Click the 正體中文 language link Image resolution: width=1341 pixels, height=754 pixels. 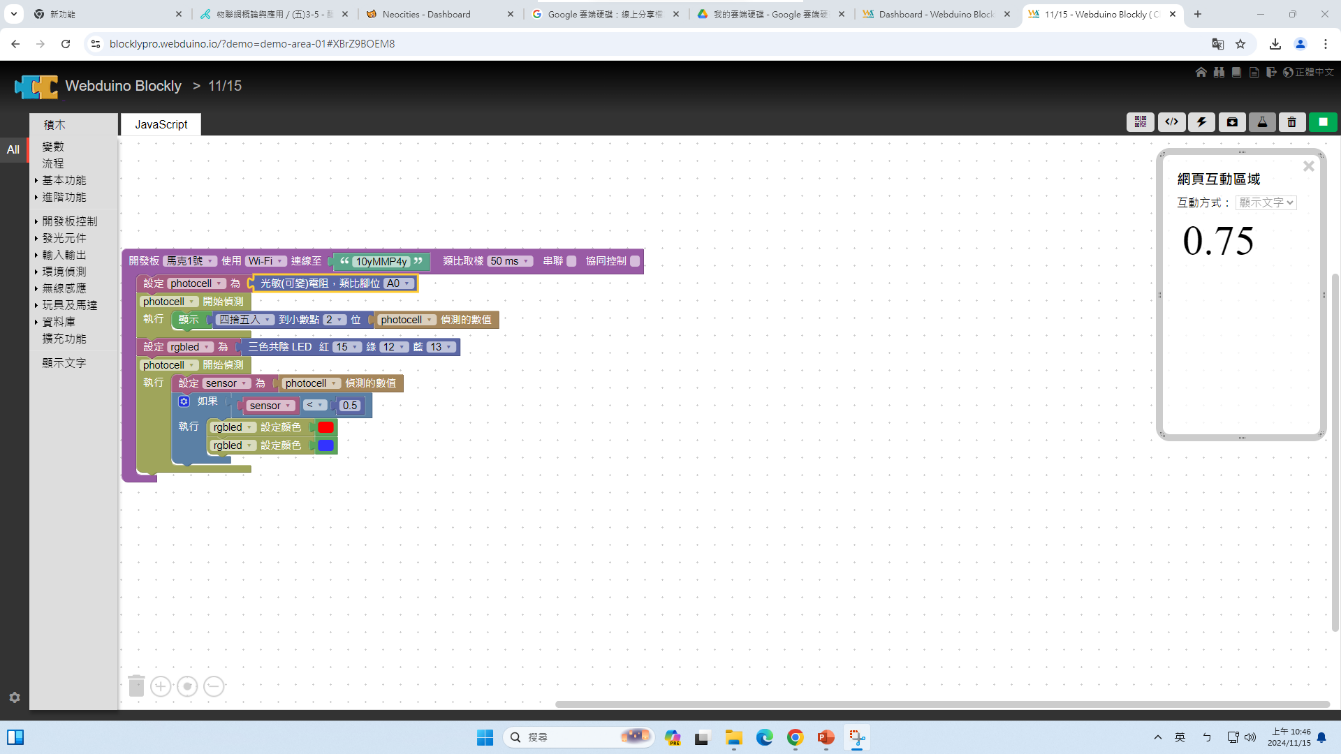(1314, 72)
